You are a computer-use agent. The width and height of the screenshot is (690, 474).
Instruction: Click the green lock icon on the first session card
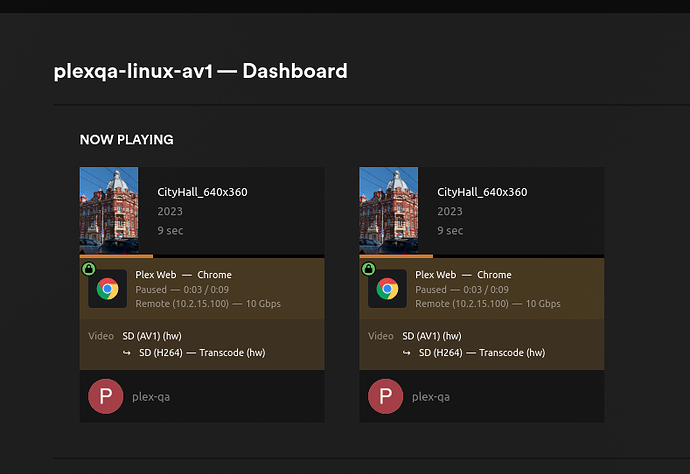pos(88,269)
